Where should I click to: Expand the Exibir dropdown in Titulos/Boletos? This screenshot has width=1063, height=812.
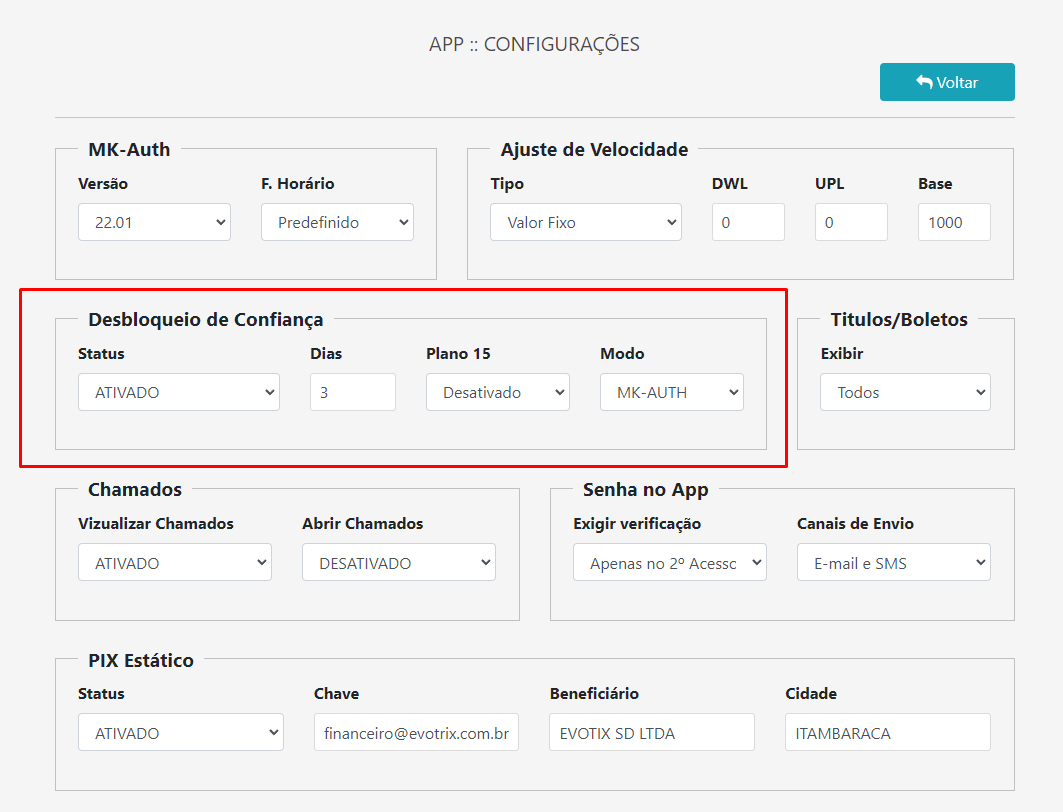(x=904, y=392)
